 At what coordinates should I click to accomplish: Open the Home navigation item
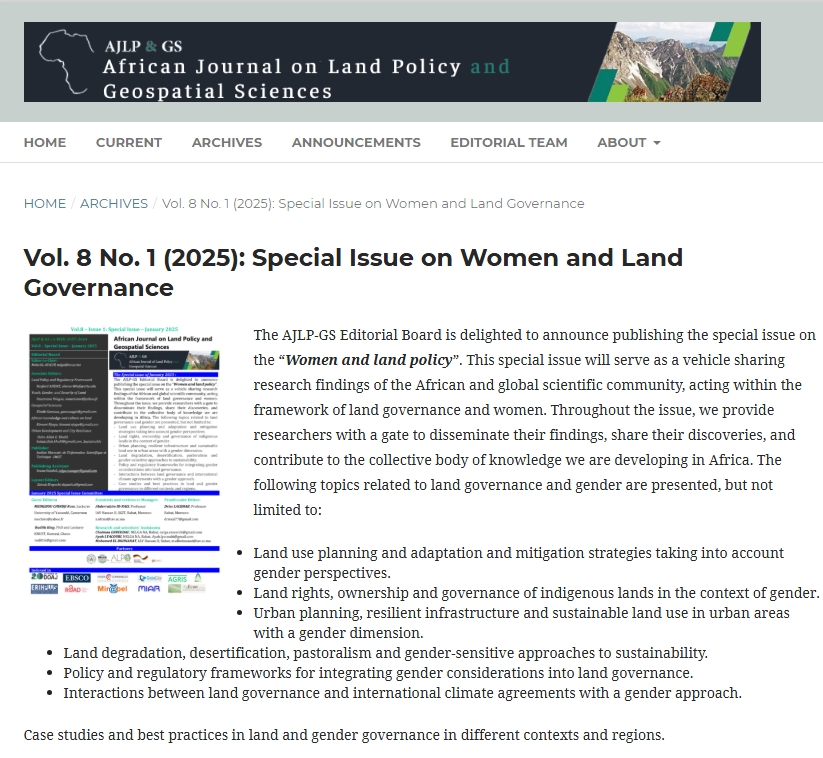[x=45, y=142]
